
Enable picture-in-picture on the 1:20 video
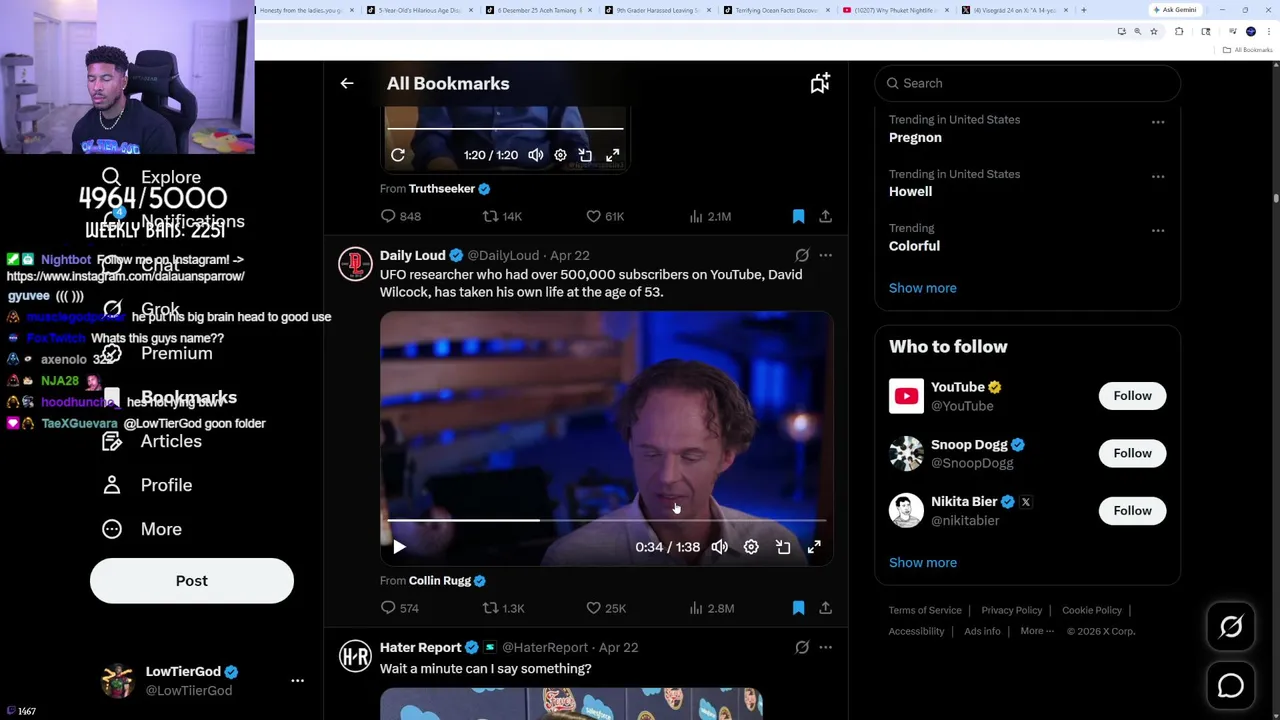tap(585, 155)
